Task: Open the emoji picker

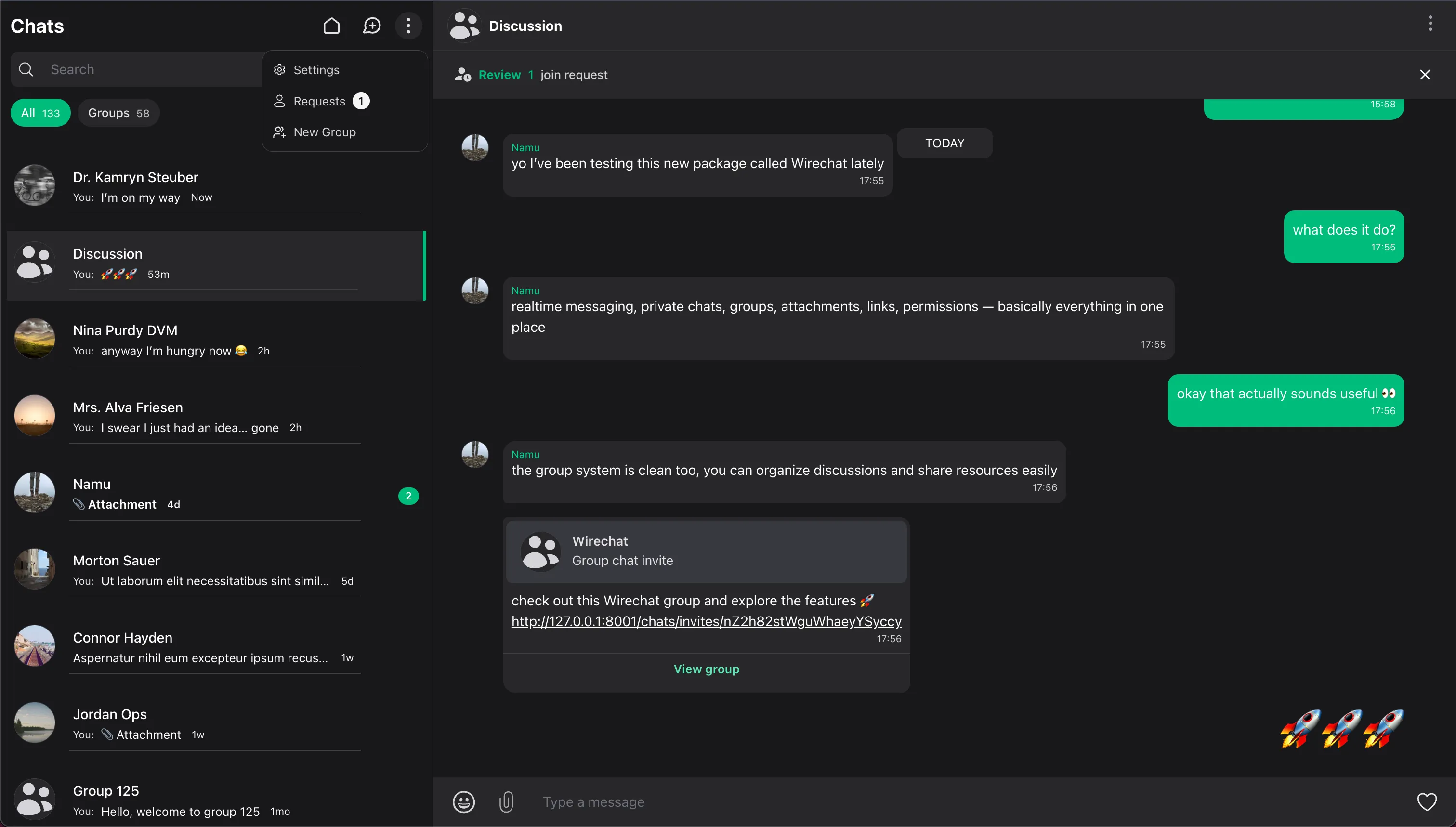Action: point(463,801)
